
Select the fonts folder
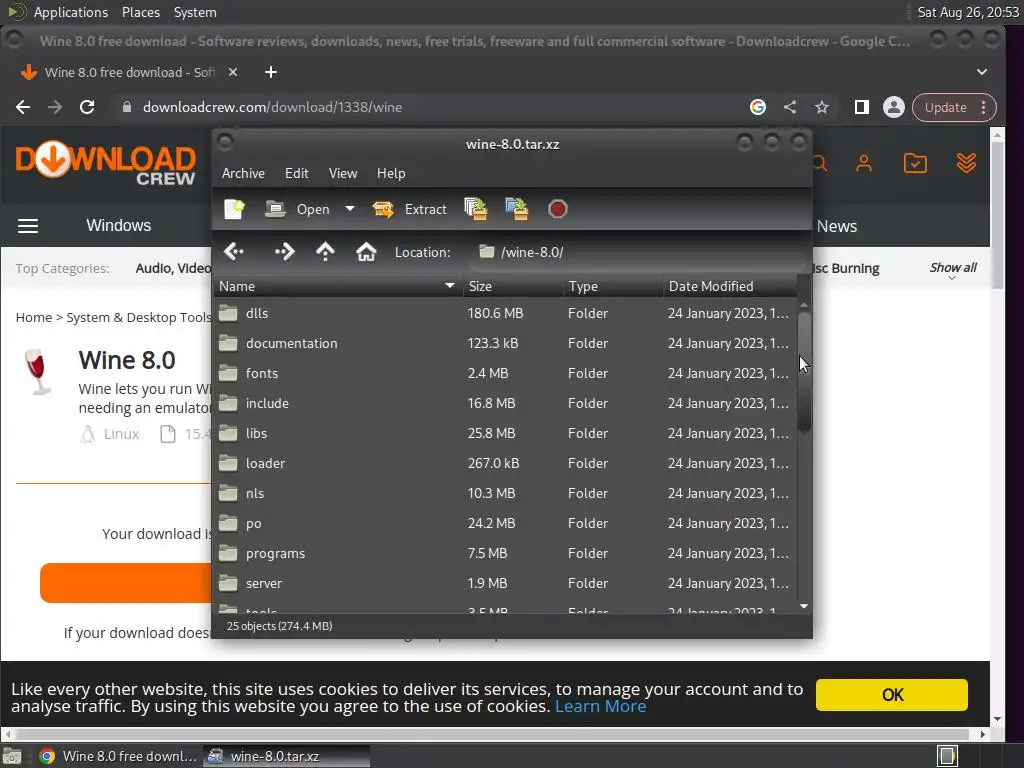pyautogui.click(x=505, y=374)
